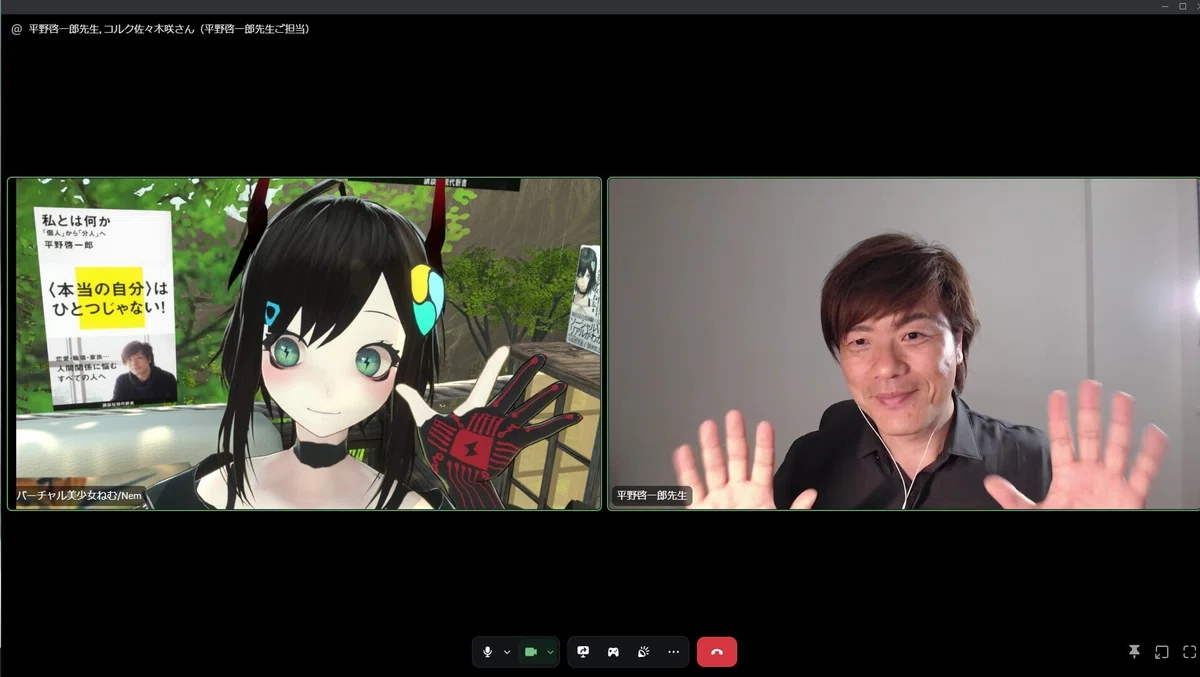Turn off the green camera button

tap(531, 652)
